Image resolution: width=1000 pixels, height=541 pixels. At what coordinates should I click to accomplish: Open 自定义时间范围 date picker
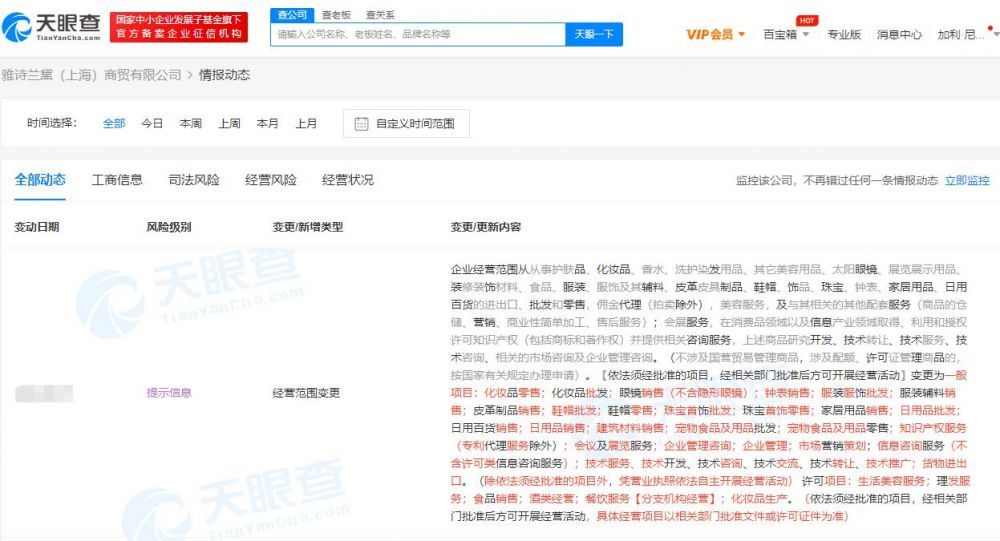406,124
